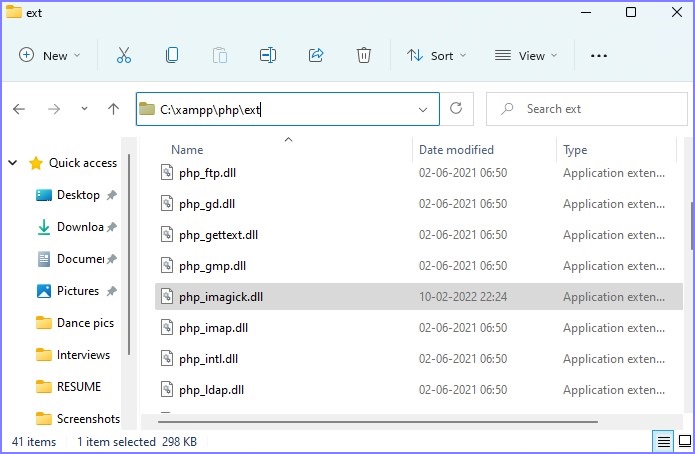Switch to details view in status bar

point(662,441)
